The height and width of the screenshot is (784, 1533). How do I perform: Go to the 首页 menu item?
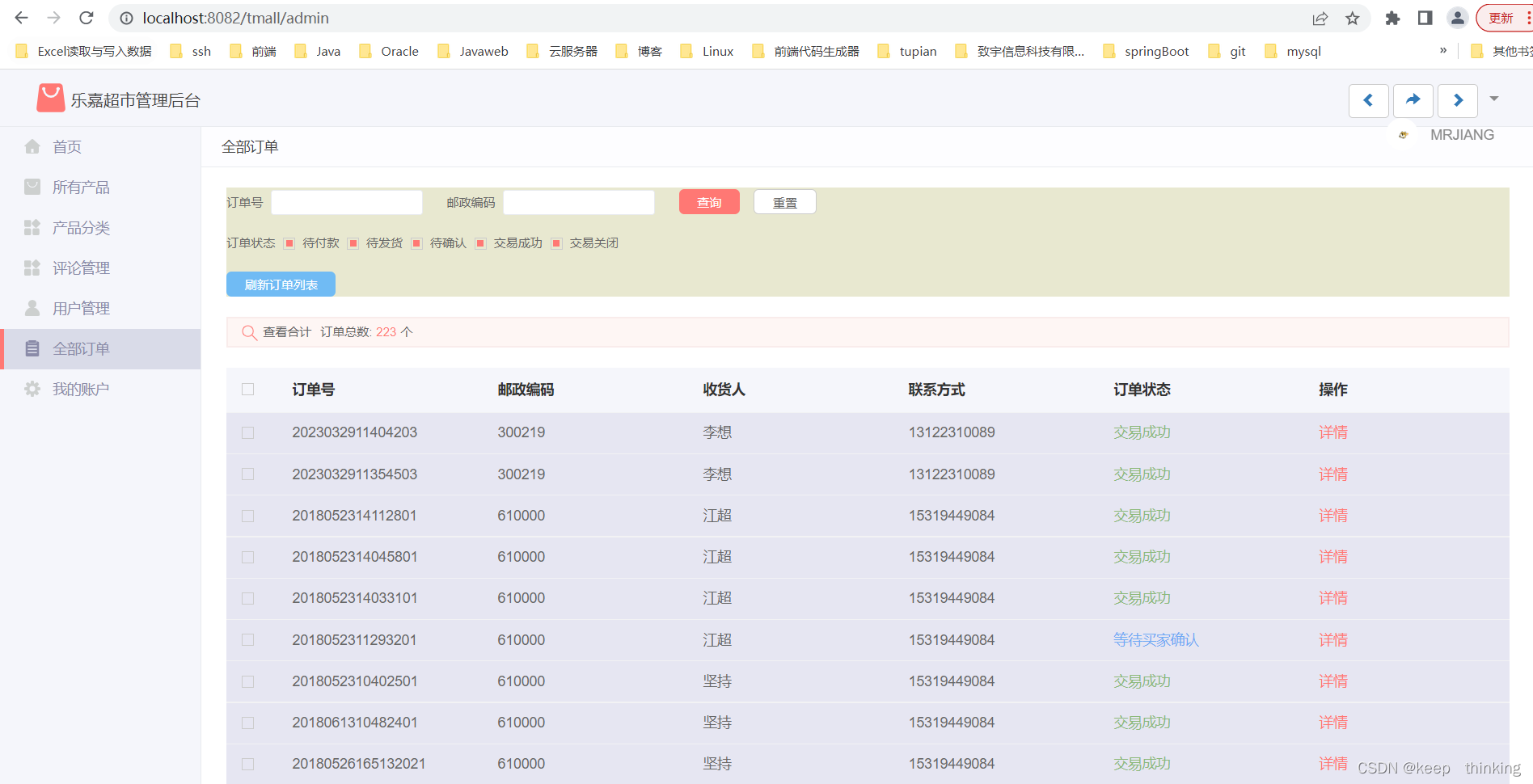coord(67,146)
